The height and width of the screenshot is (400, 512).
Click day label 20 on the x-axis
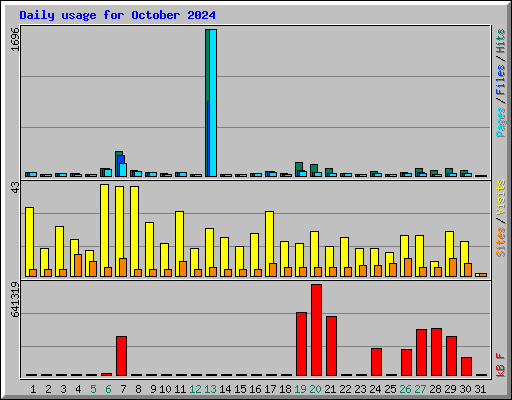pos(315,389)
